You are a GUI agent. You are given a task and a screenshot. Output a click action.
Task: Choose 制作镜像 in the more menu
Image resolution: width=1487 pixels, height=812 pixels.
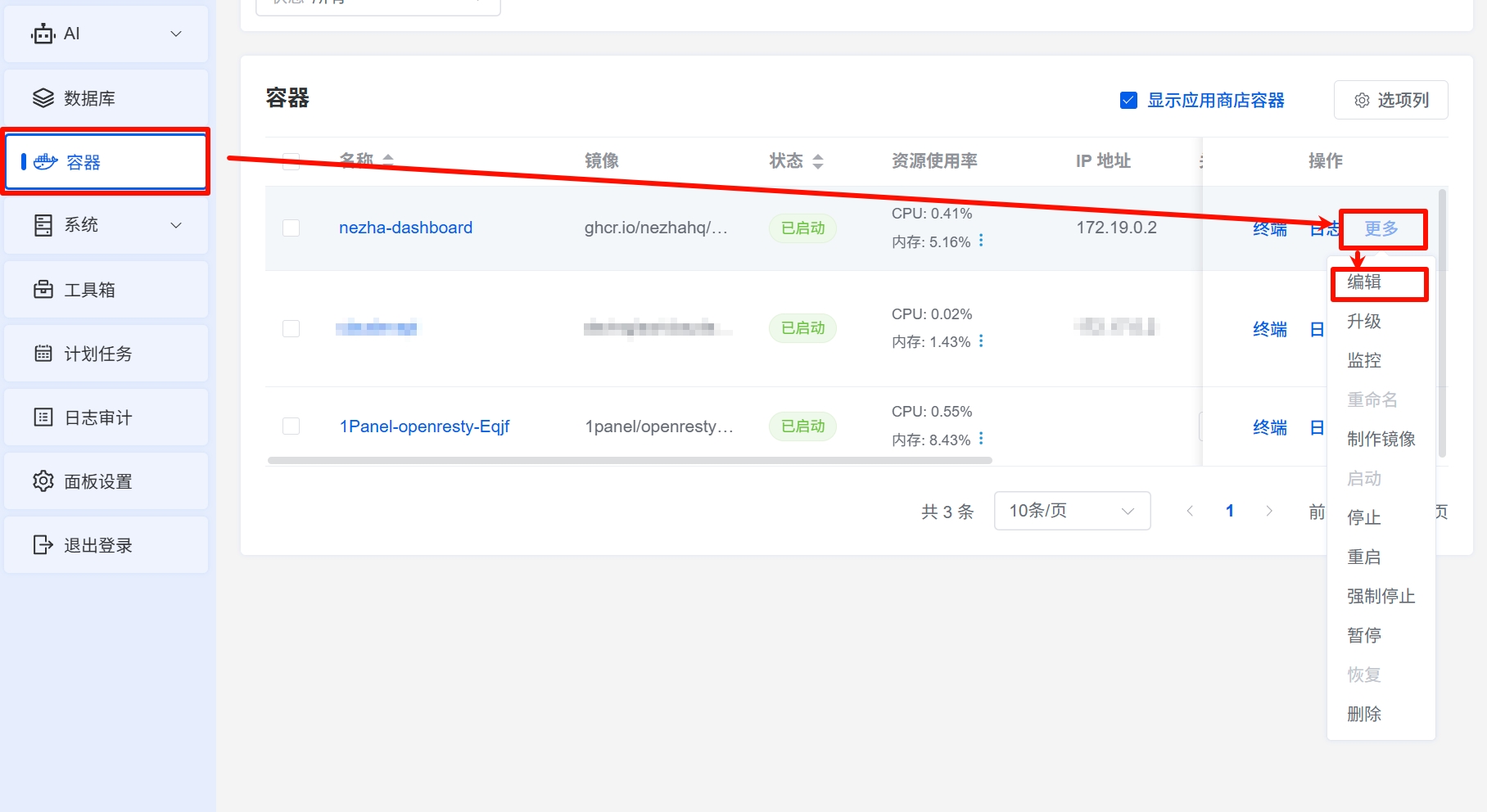click(1381, 439)
